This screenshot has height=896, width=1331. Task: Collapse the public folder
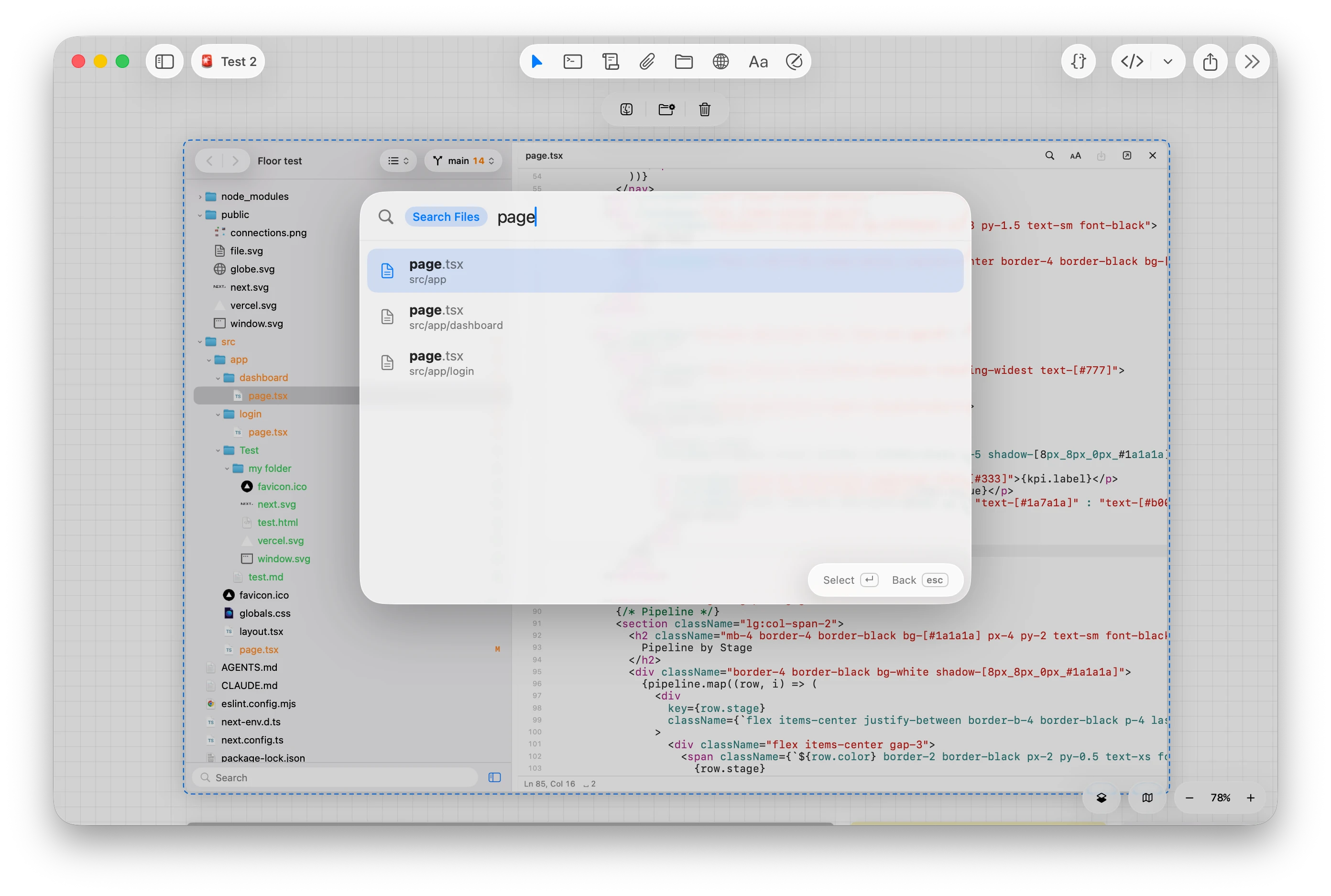point(199,215)
